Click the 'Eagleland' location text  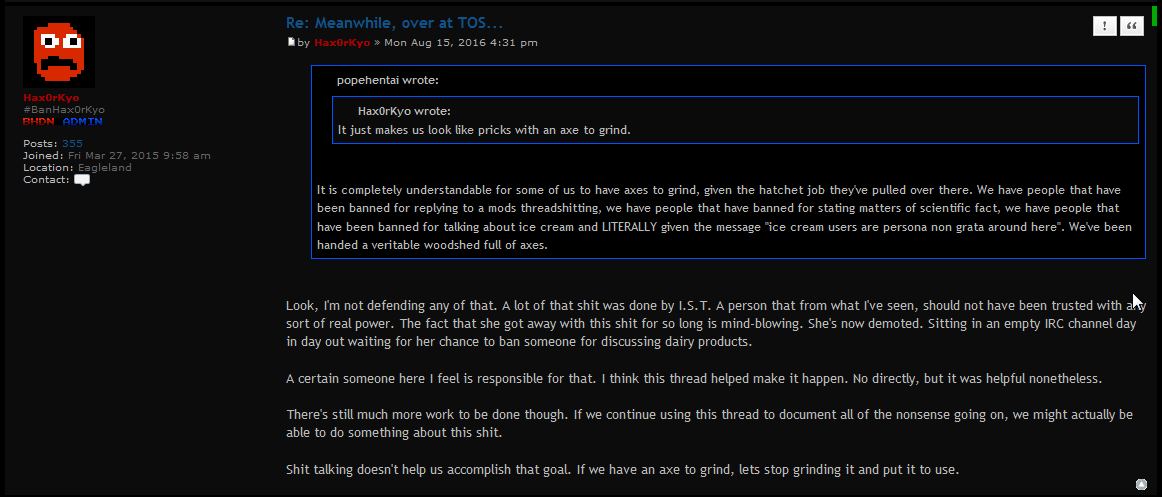104,167
